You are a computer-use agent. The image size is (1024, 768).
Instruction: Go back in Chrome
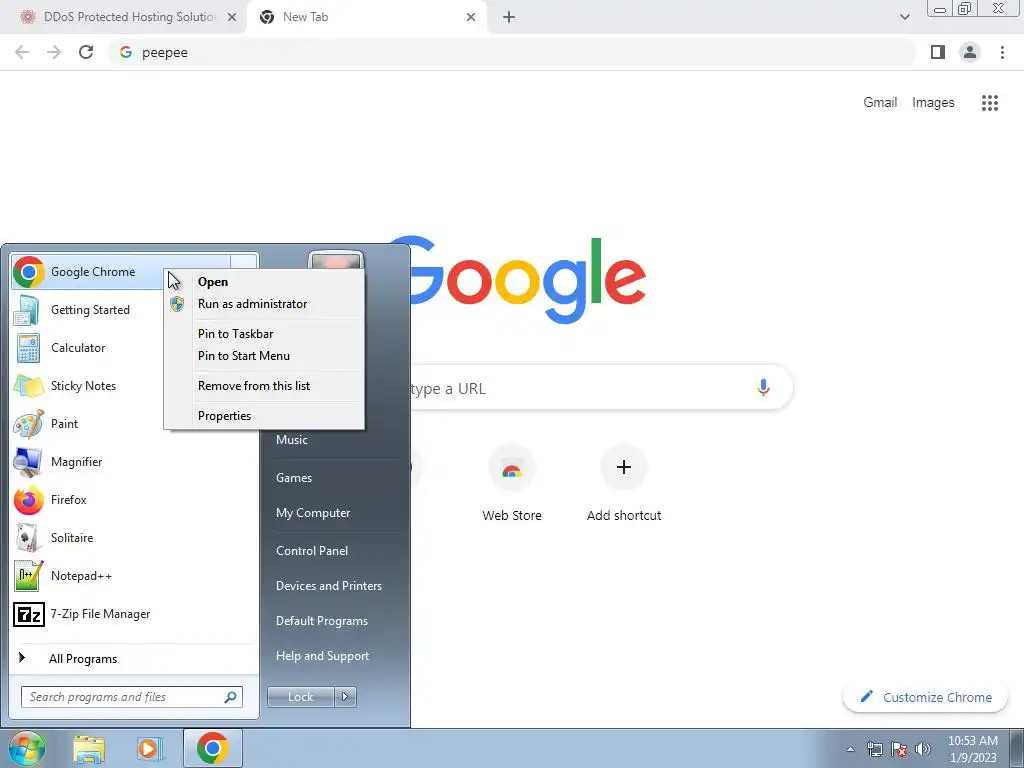22,52
